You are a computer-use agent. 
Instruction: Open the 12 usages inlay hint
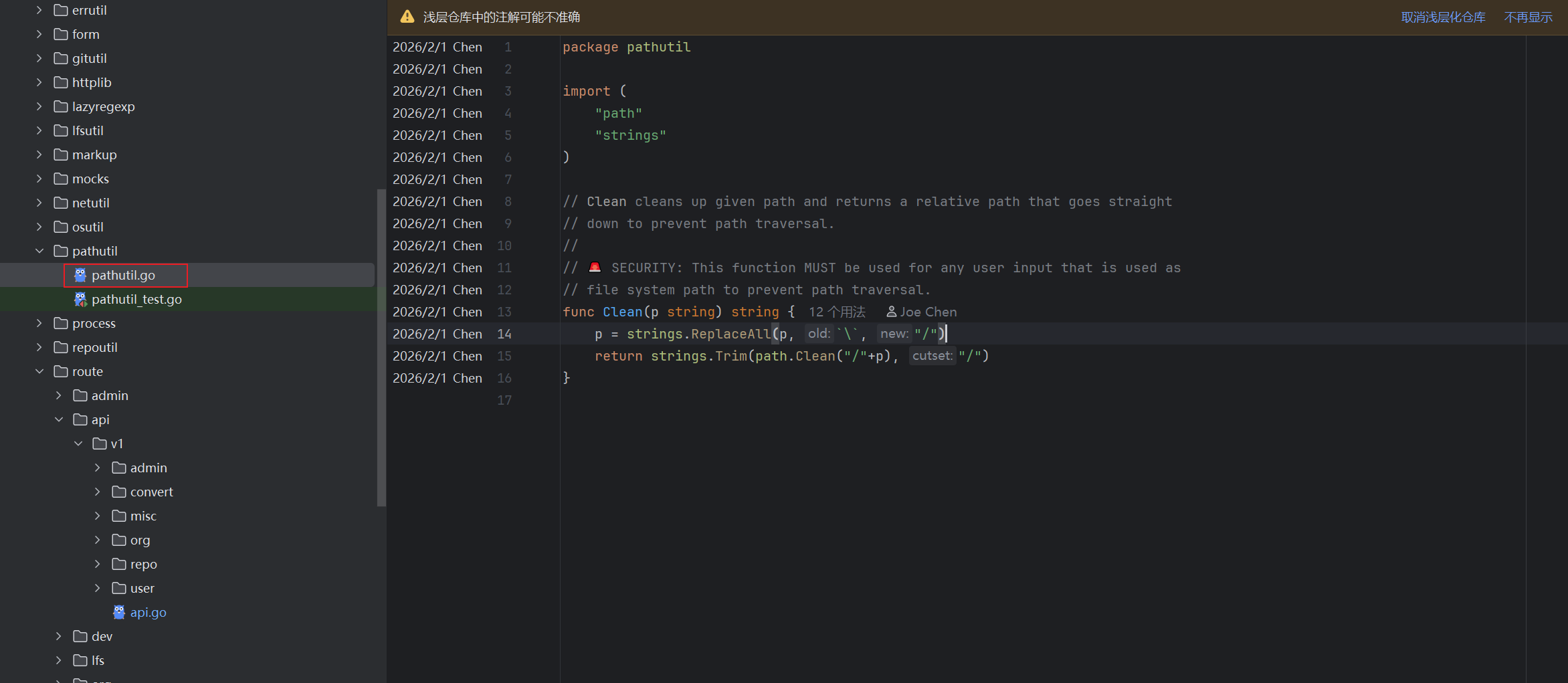(837, 312)
